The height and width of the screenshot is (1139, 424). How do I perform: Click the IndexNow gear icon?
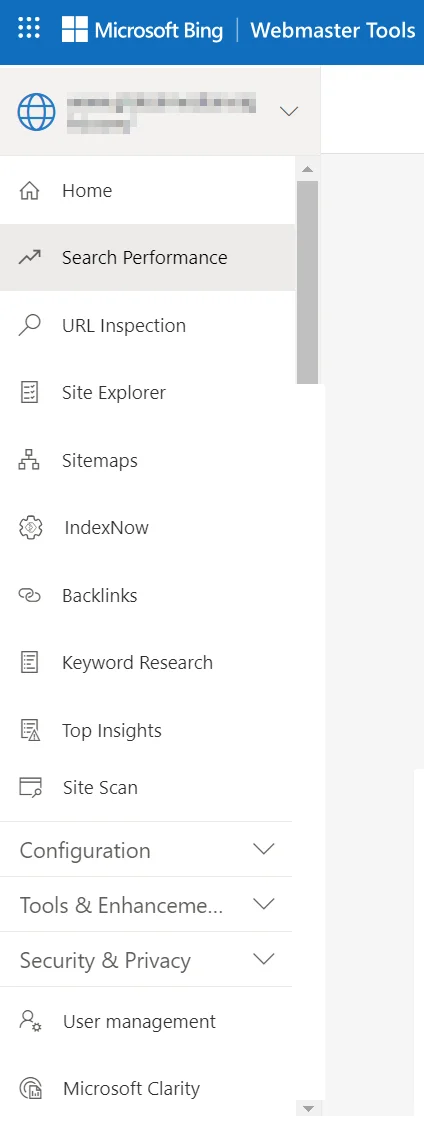tap(30, 528)
